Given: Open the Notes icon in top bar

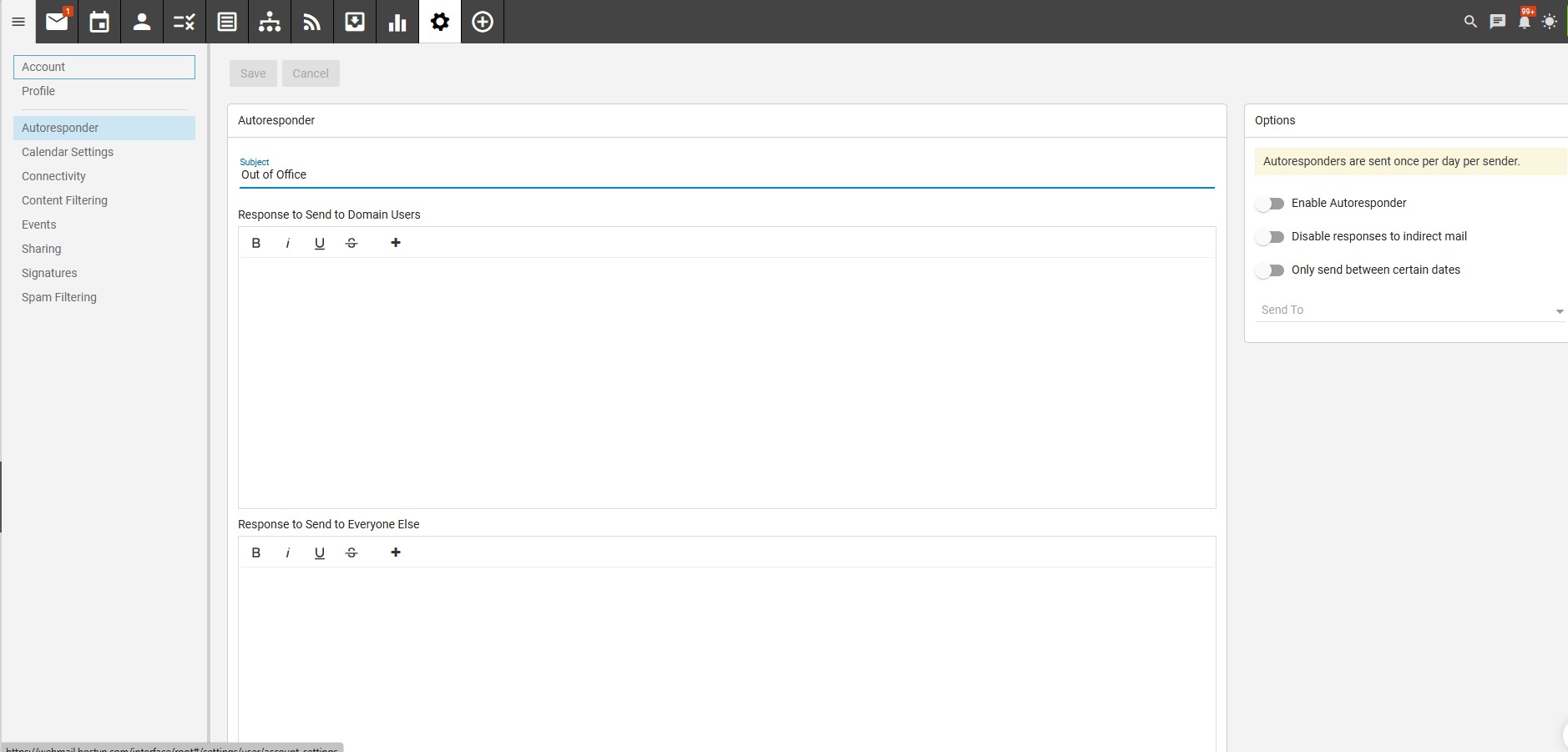Looking at the screenshot, I should pos(227,22).
